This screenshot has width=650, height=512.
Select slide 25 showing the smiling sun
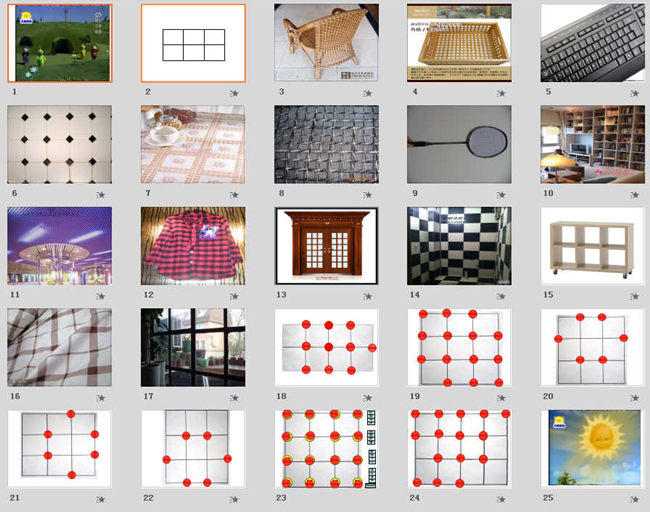(x=593, y=449)
